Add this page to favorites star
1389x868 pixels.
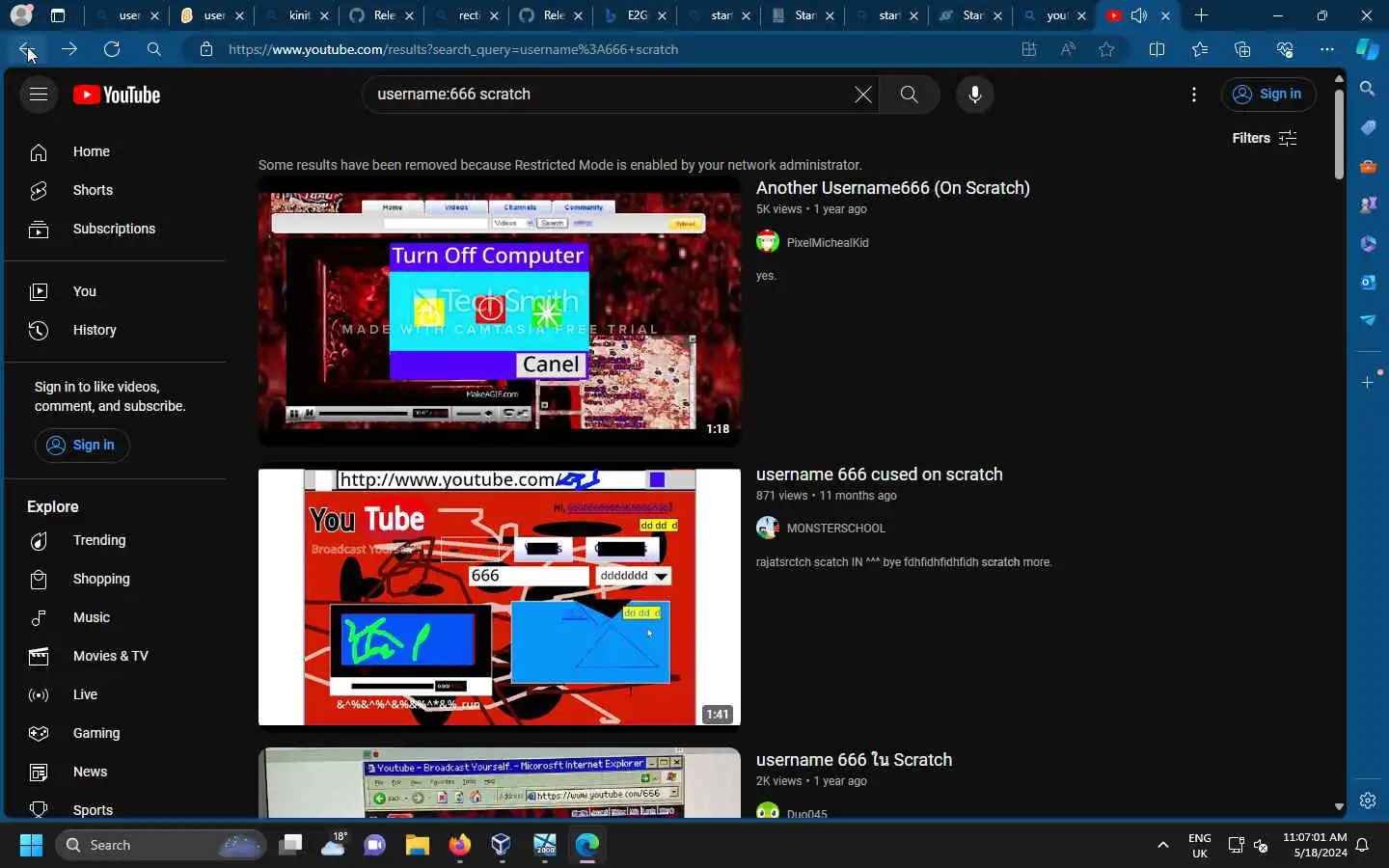pyautogui.click(x=1106, y=49)
